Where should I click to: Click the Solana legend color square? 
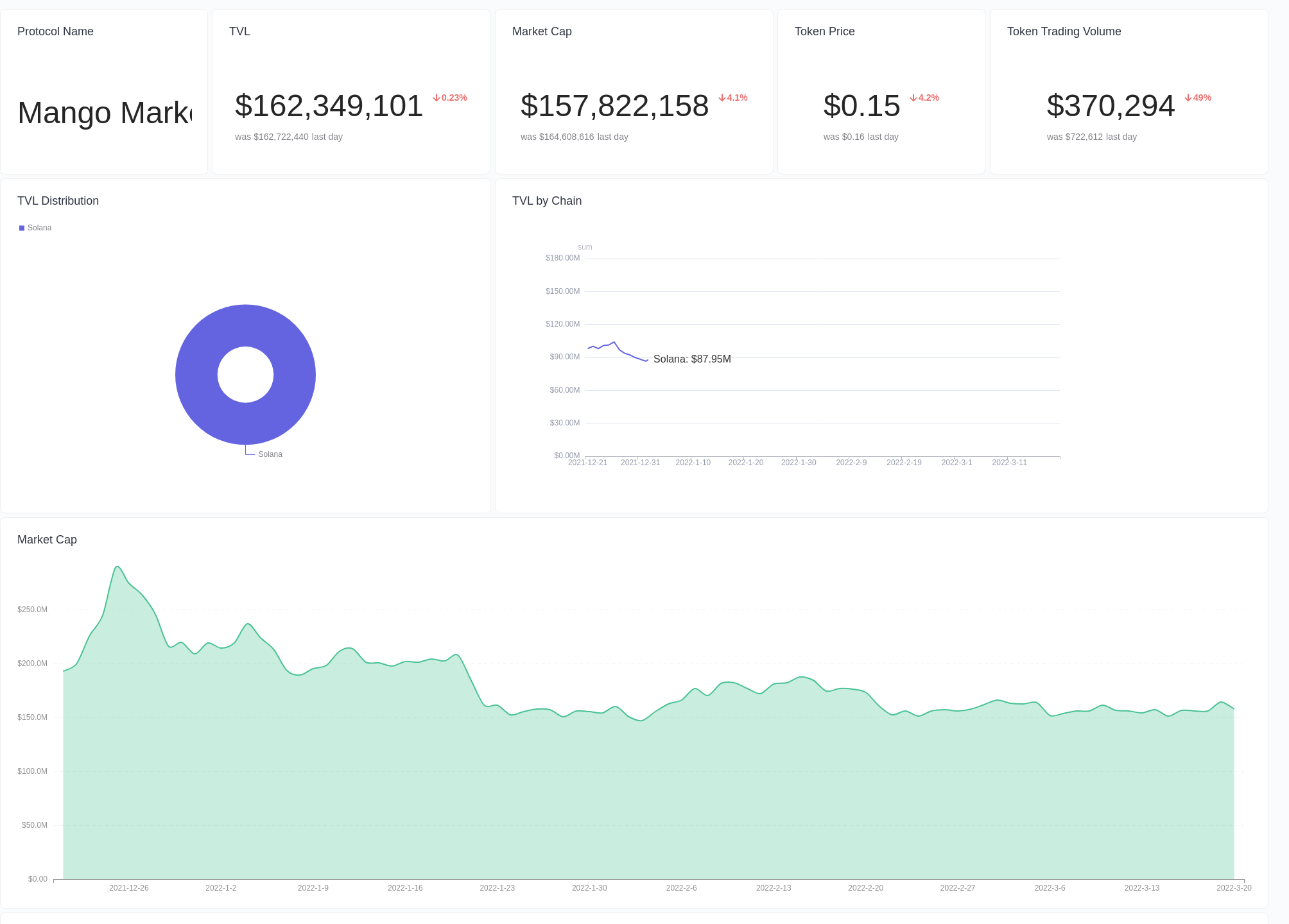coord(22,228)
